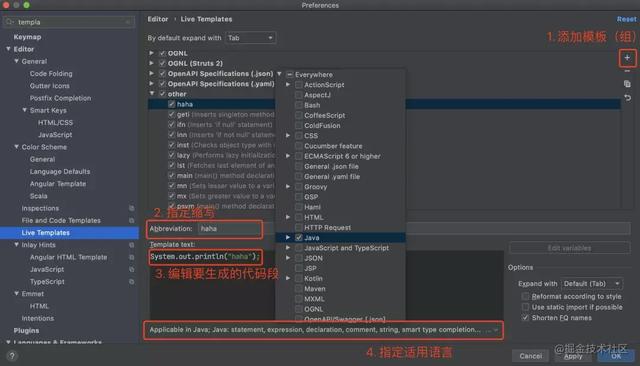The image size is (640, 366).
Task: Click the duplicate template copy icon
Action: 627,84
